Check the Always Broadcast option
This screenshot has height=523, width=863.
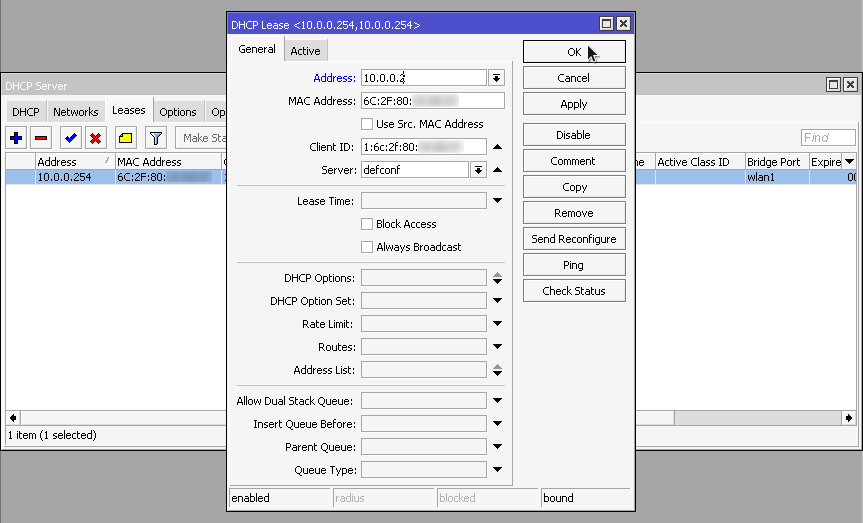(x=367, y=247)
